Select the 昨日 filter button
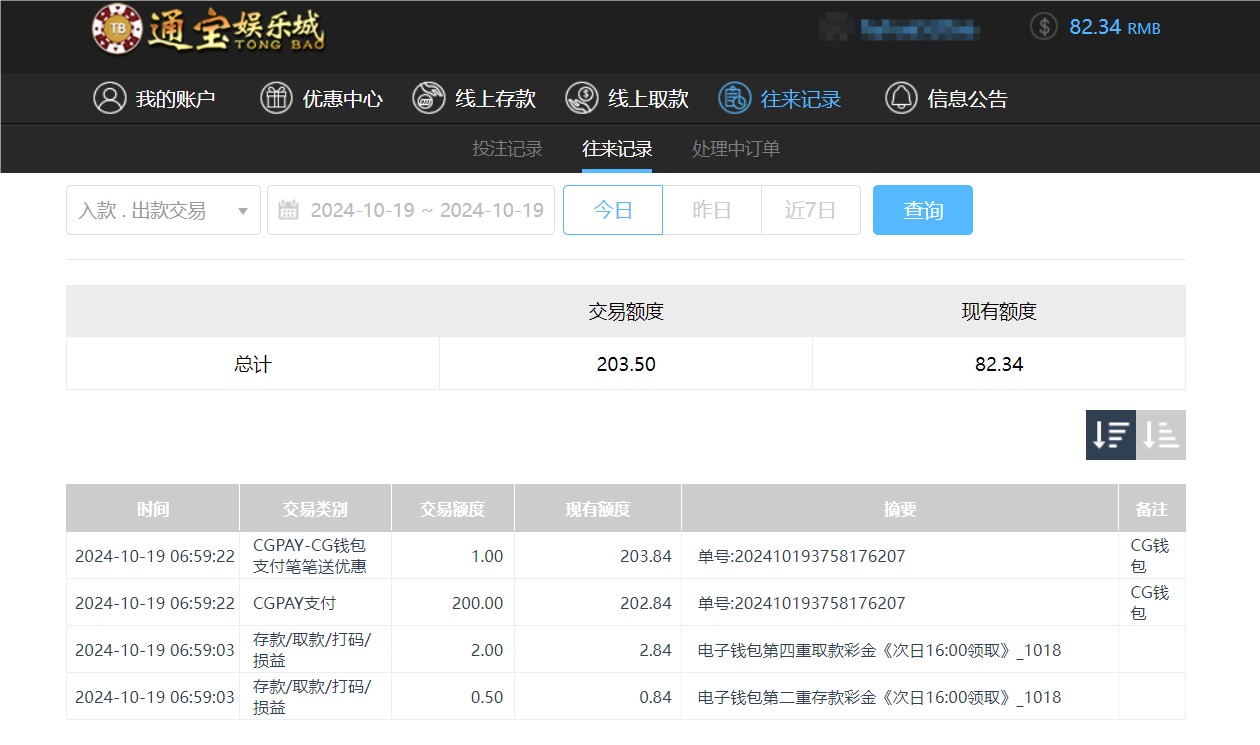 tap(711, 210)
